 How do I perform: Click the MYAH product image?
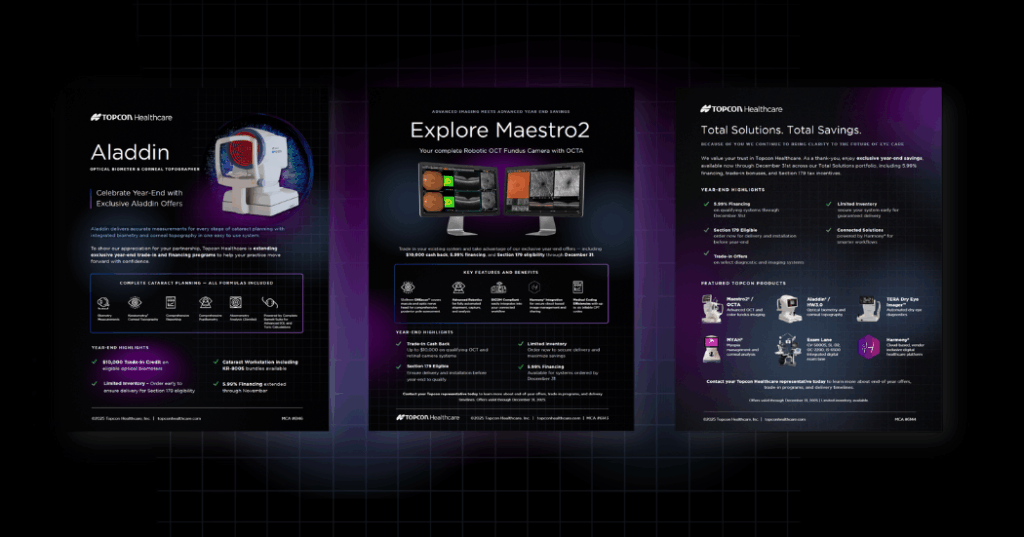click(x=714, y=348)
